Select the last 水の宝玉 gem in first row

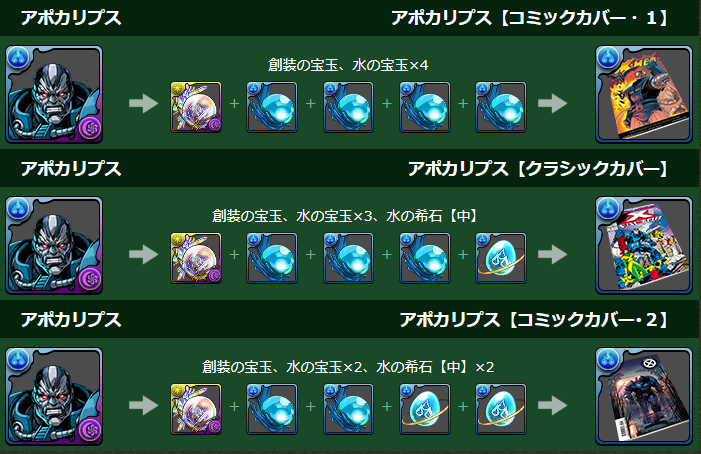pyautogui.click(x=501, y=107)
